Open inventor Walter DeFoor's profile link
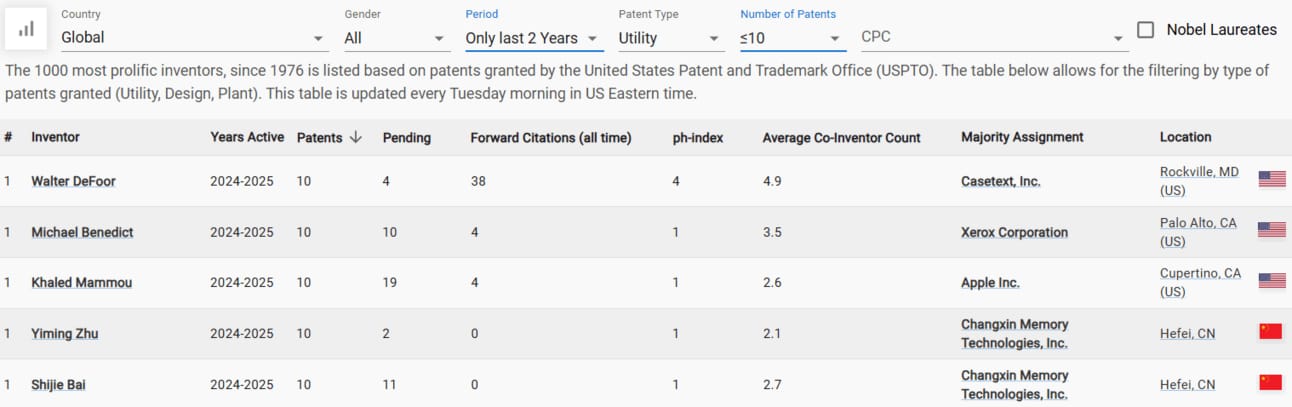 click(x=73, y=181)
